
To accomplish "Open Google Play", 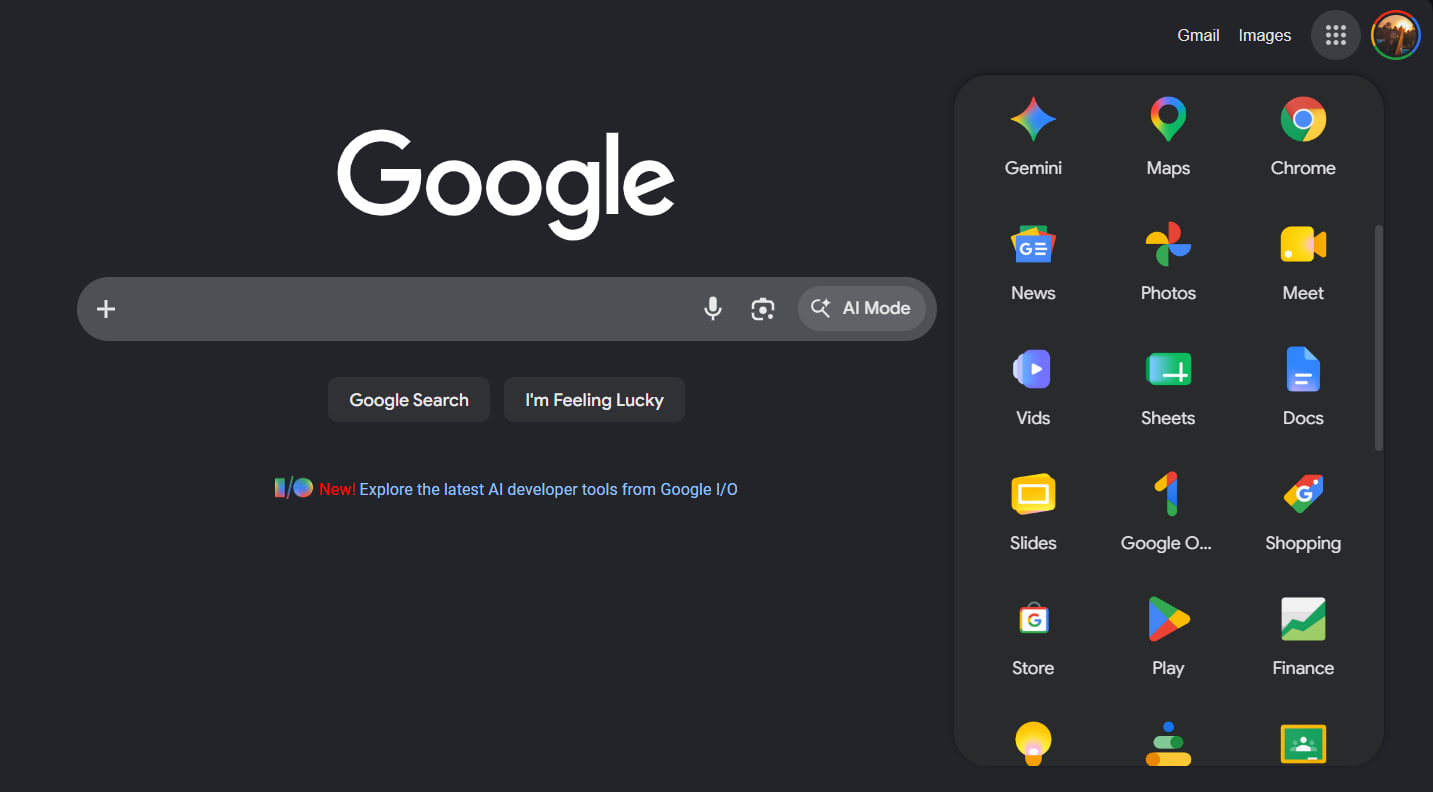I will point(1168,637).
